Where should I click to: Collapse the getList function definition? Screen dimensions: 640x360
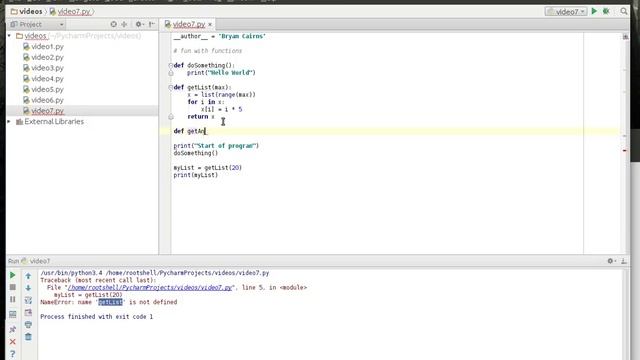[x=171, y=87]
